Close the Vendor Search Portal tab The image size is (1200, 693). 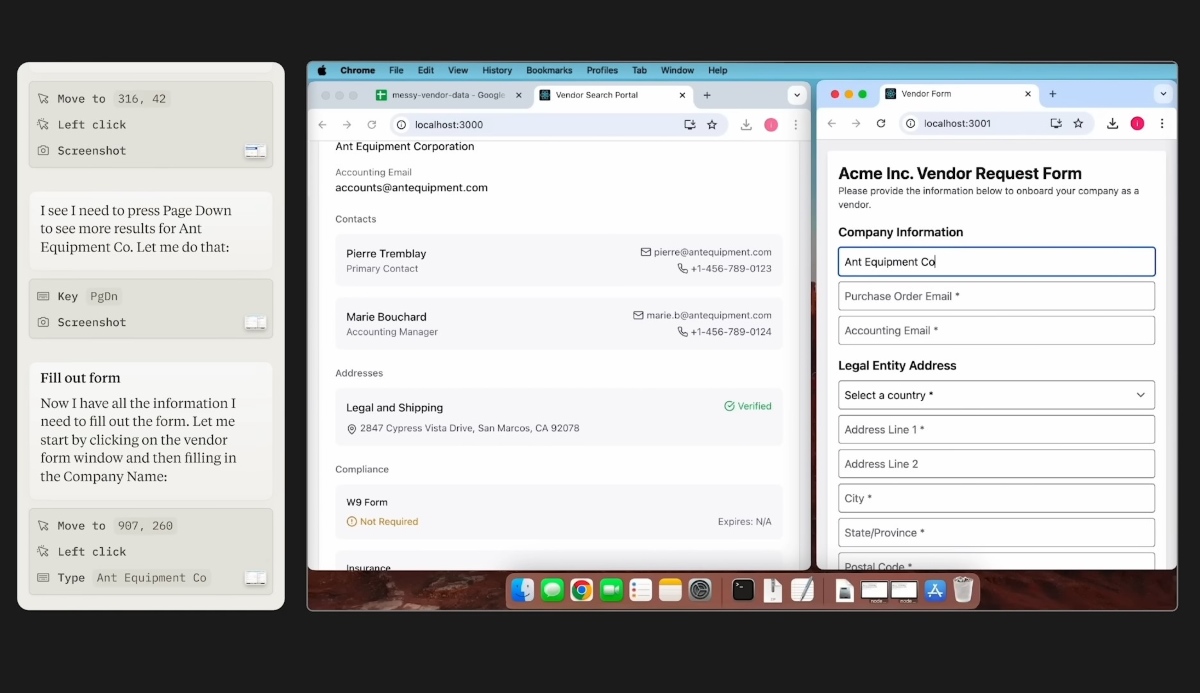[683, 95]
